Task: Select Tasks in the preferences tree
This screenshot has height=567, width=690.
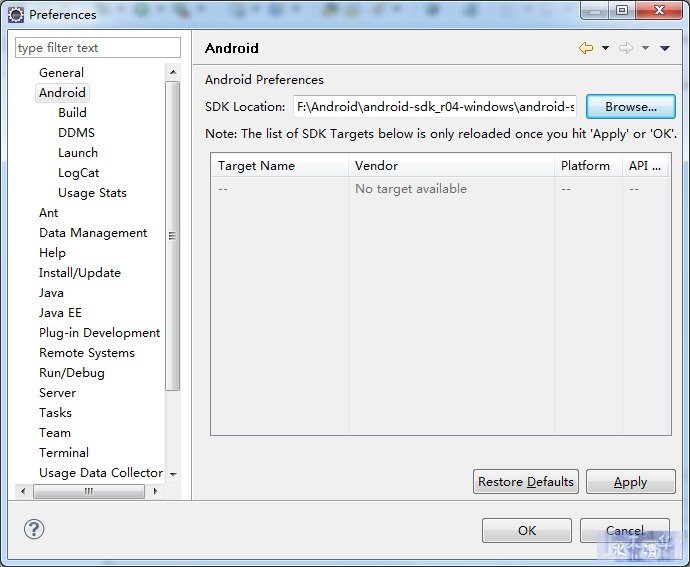Action: click(x=55, y=413)
